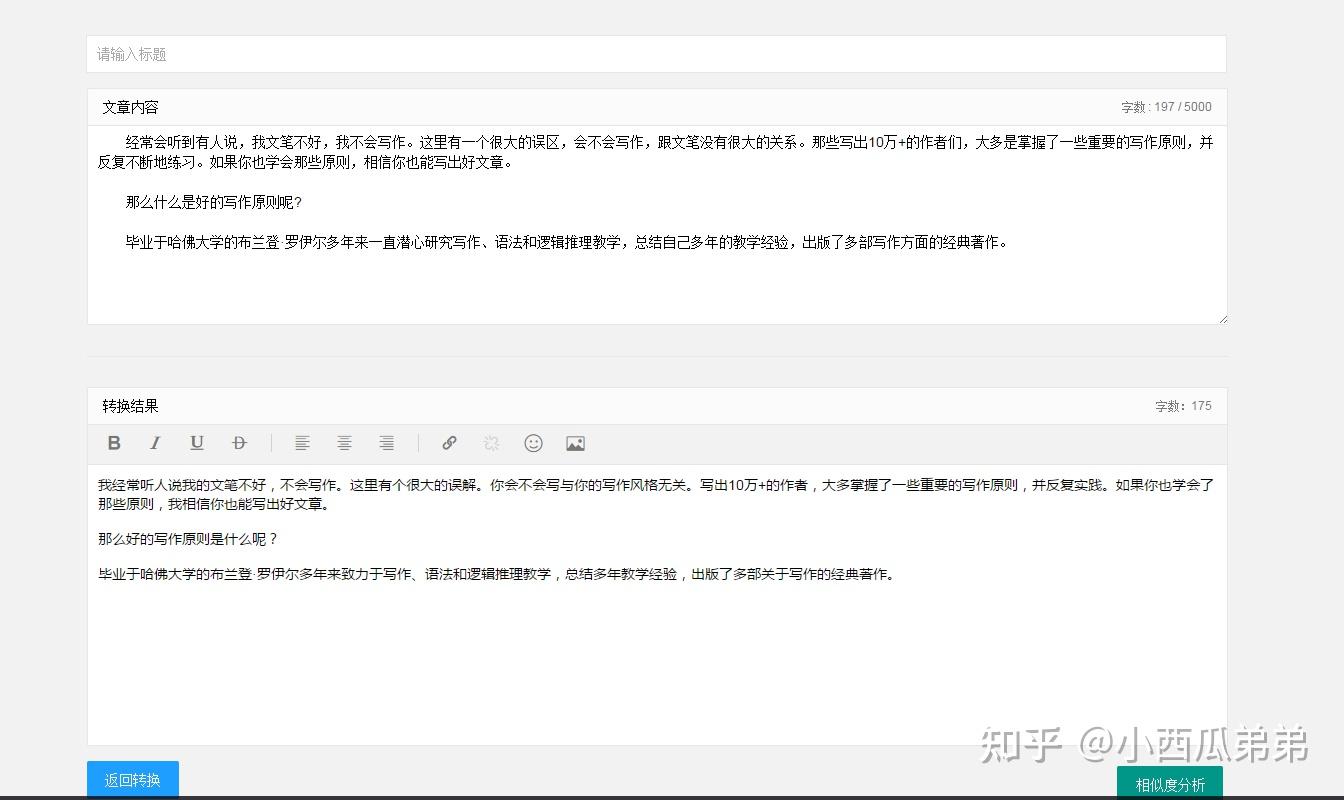Click the 文章内容 header label

pyautogui.click(x=130, y=107)
